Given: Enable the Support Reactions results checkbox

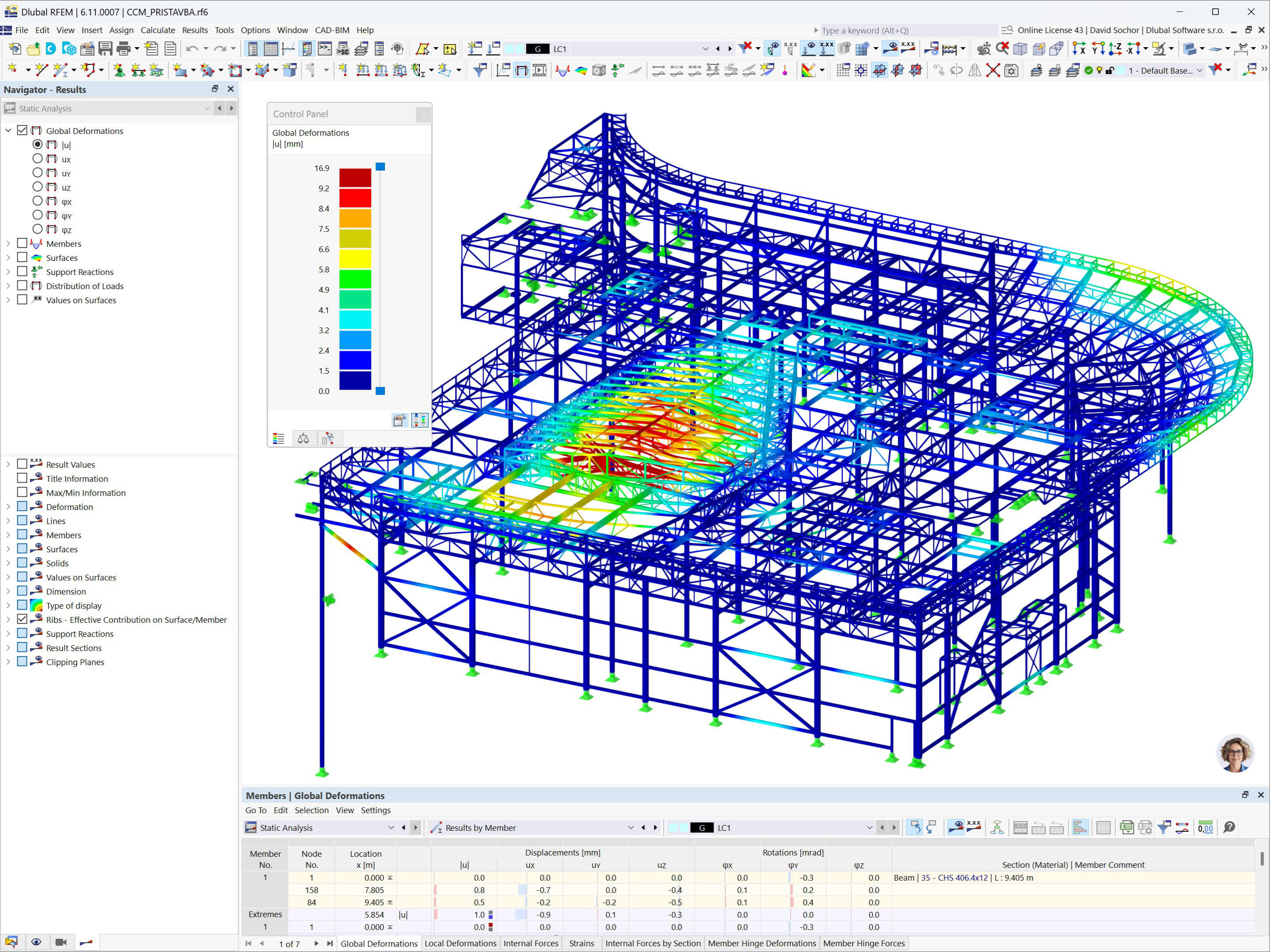Looking at the screenshot, I should (22, 271).
